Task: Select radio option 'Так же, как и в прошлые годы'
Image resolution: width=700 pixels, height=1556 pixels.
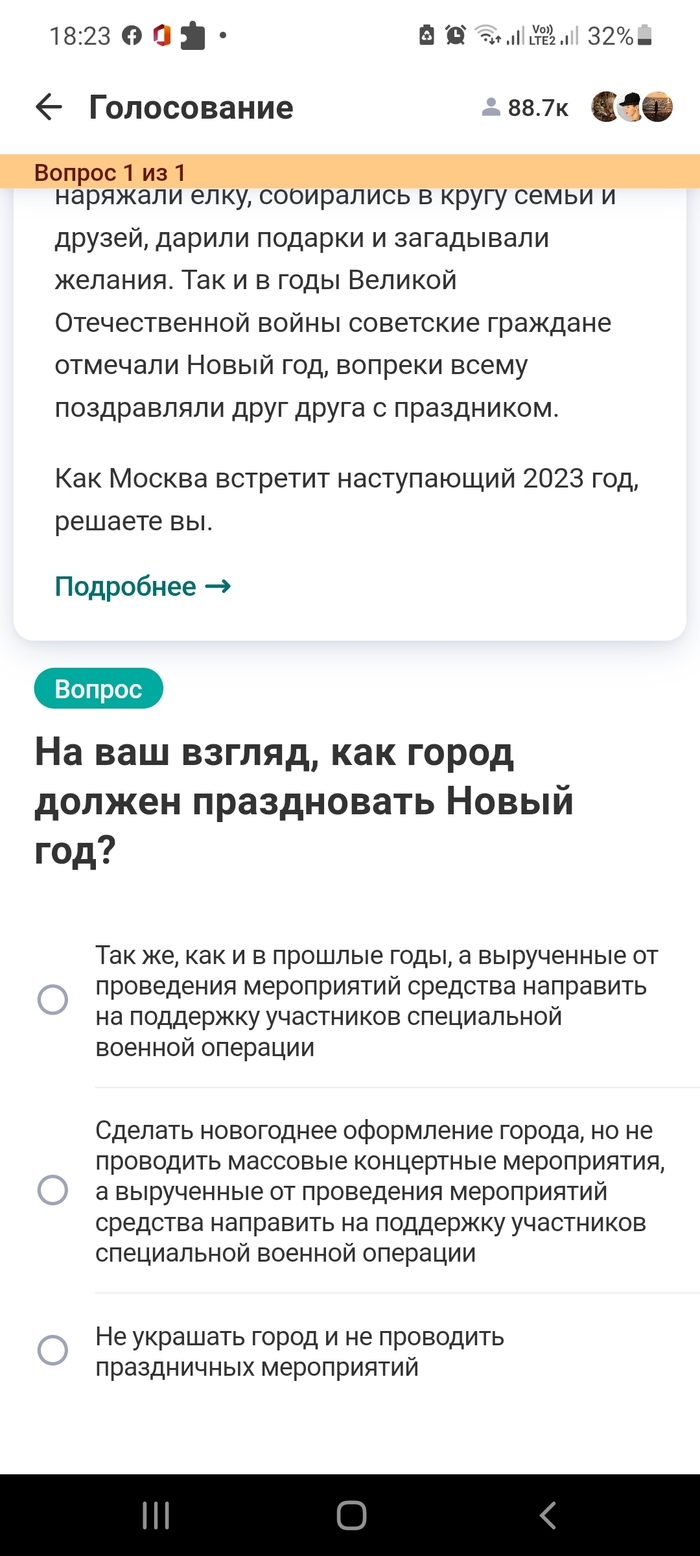Action: point(52,1000)
